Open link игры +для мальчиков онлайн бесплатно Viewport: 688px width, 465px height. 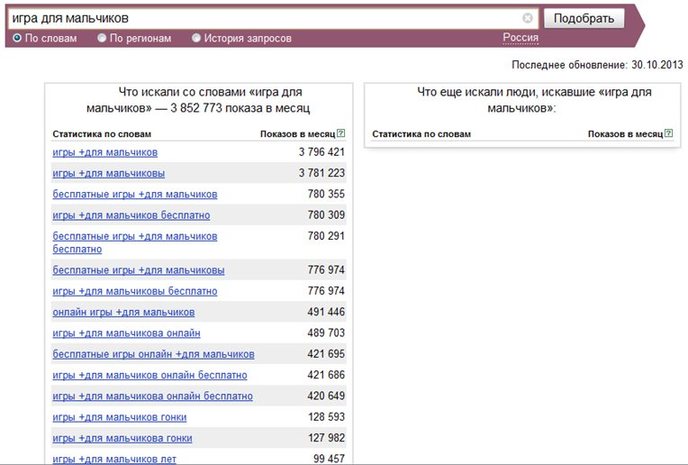click(x=150, y=376)
